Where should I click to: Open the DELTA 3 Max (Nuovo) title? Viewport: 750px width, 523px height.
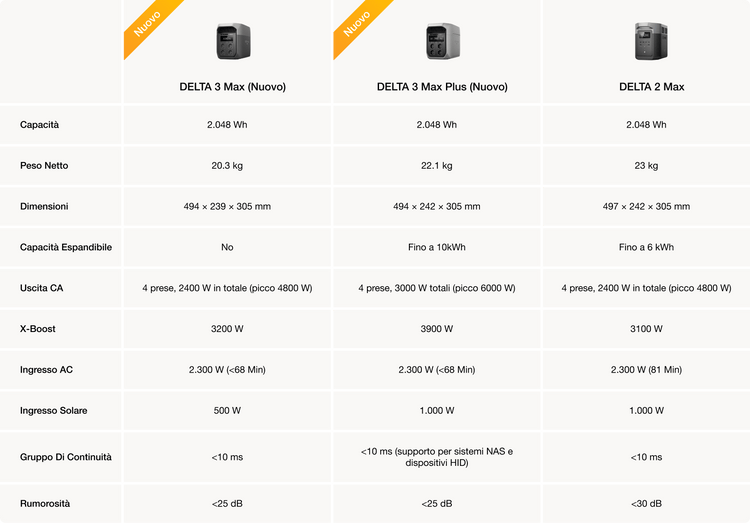[x=226, y=87]
